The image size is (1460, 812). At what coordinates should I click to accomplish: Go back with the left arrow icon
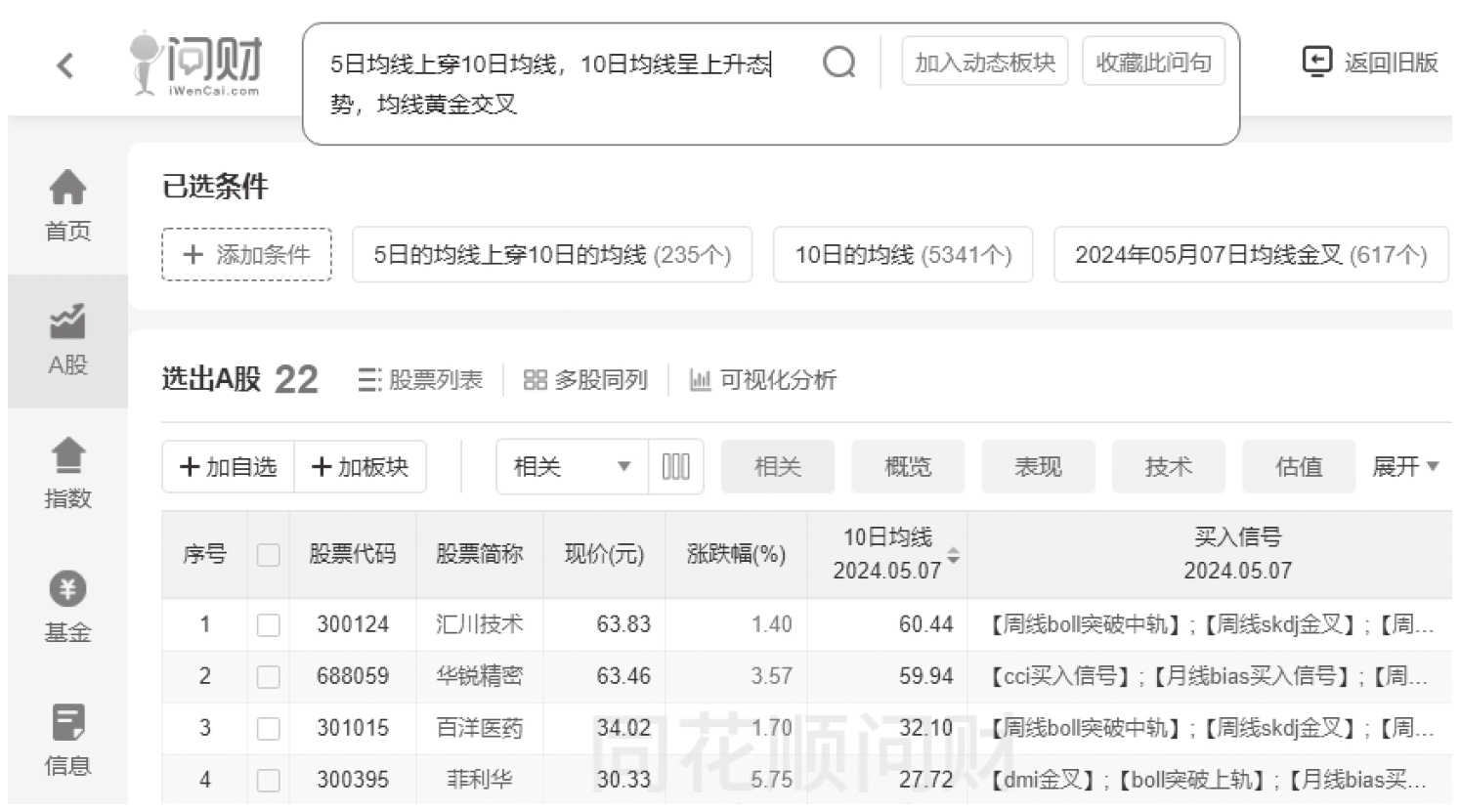tap(65, 65)
